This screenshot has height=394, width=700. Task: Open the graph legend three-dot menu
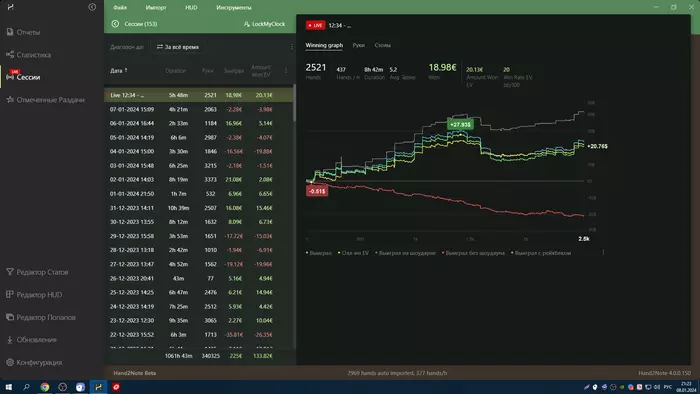[x=603, y=253]
